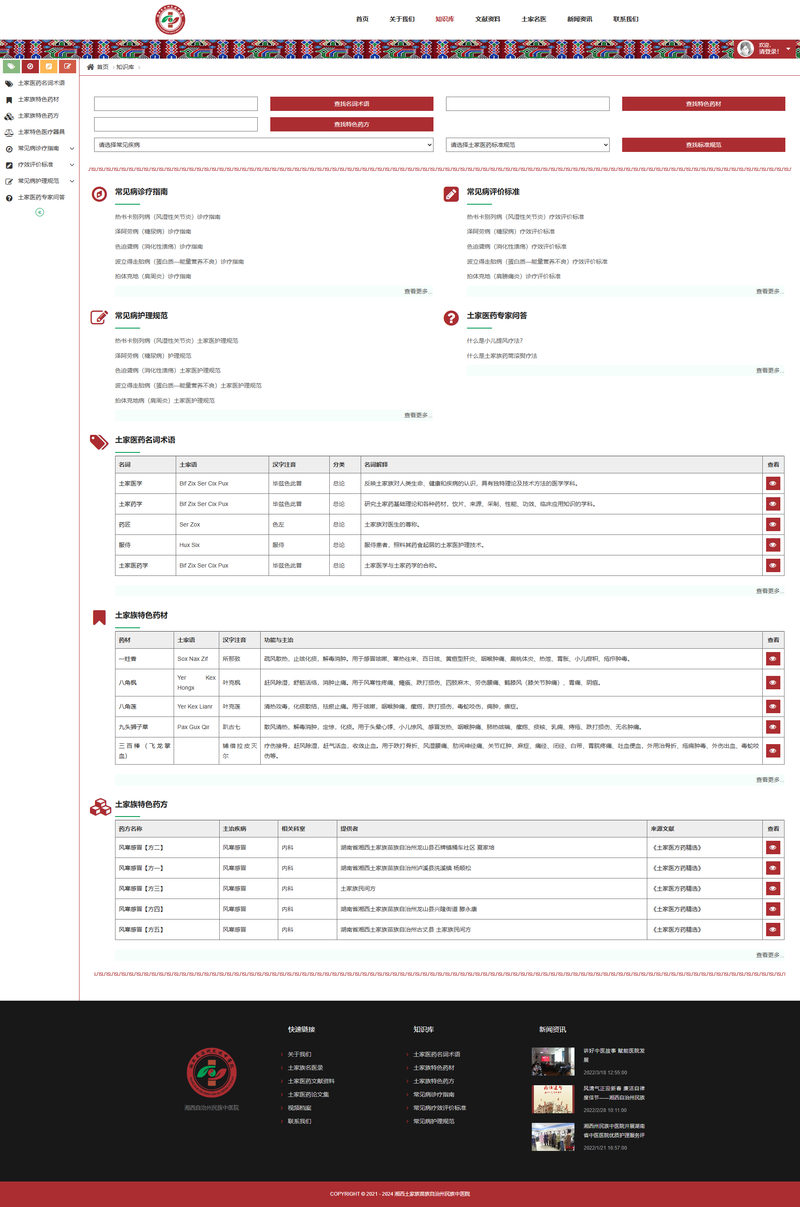Open the second news thumbnail in footer
The width and height of the screenshot is (800, 1207).
pos(553,1100)
